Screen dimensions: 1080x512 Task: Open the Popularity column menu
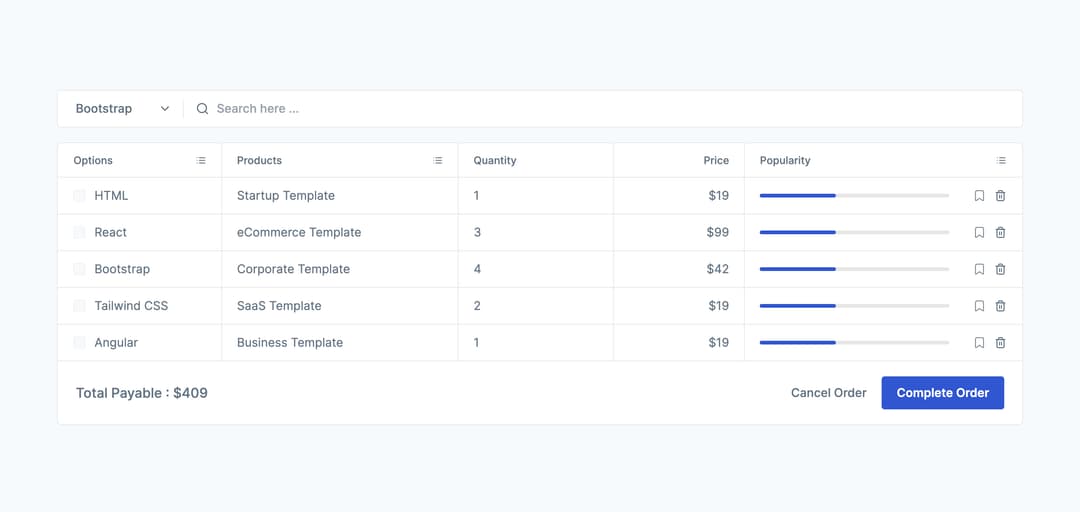click(x=1001, y=161)
